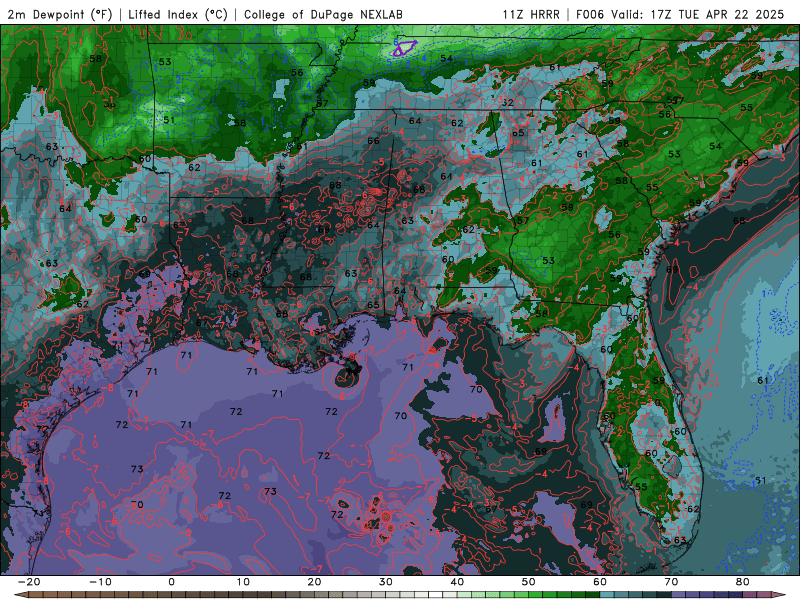
Task: Select the '0' tick label on the legend
Action: (x=171, y=582)
